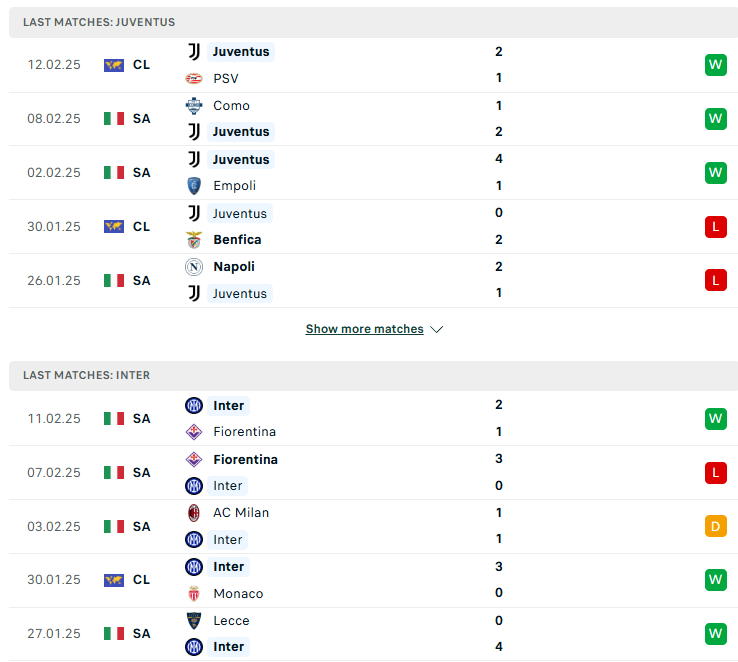Click the Benfica eagle crest
The height and width of the screenshot is (662, 738).
(193, 240)
